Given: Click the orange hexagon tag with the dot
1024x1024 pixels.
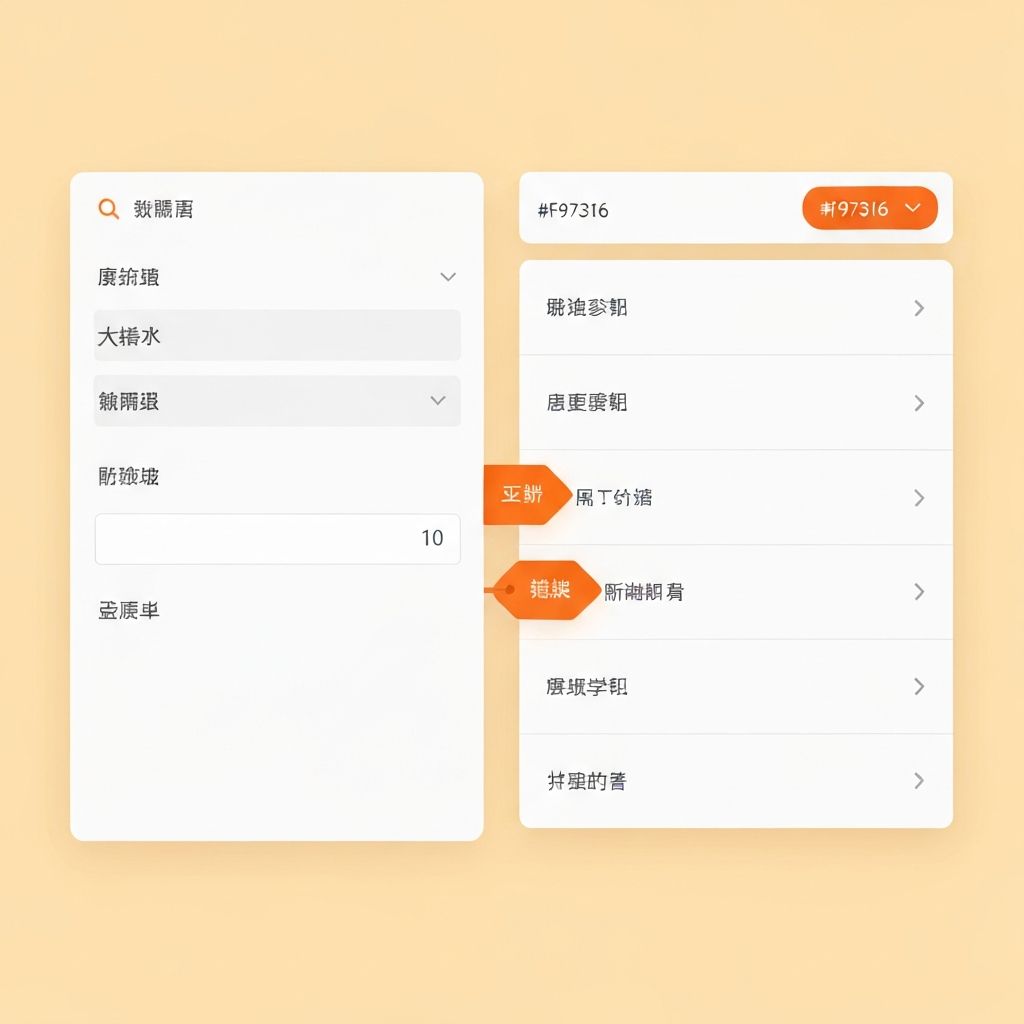Looking at the screenshot, I should click(545, 590).
